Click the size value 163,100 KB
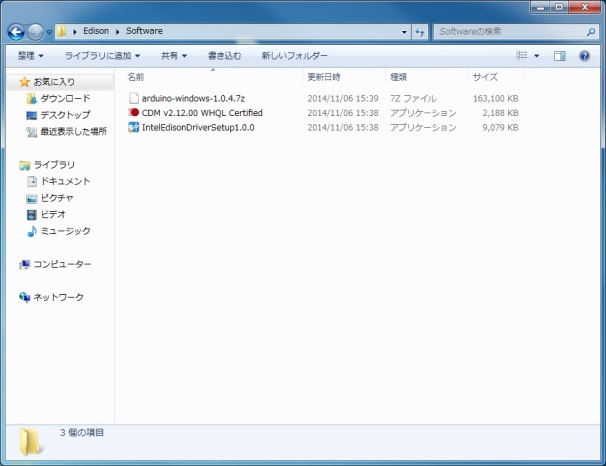The height and width of the screenshot is (466, 606). 495,99
